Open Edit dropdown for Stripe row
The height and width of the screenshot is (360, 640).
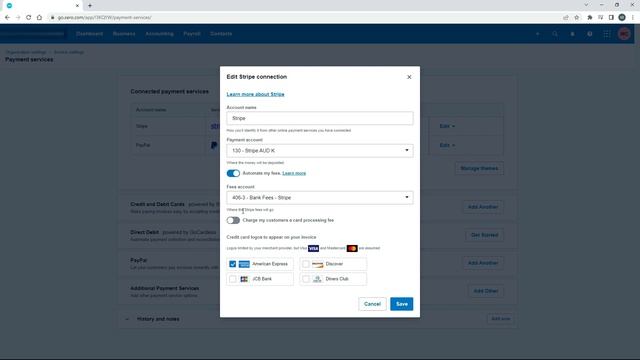[447, 127]
